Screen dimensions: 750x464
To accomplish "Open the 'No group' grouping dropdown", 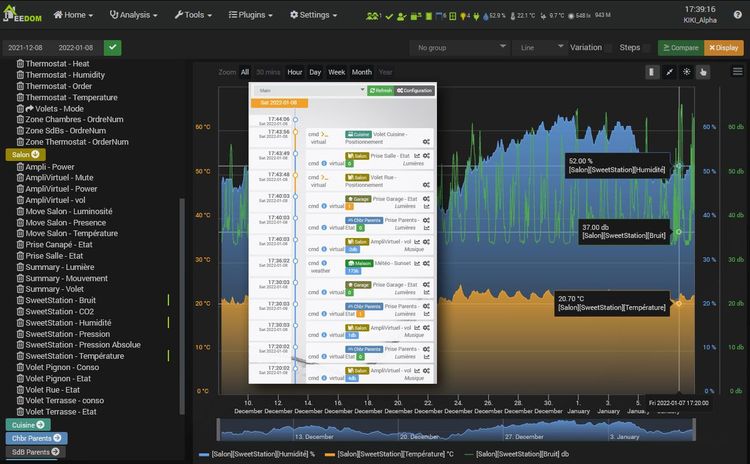I will click(461, 47).
